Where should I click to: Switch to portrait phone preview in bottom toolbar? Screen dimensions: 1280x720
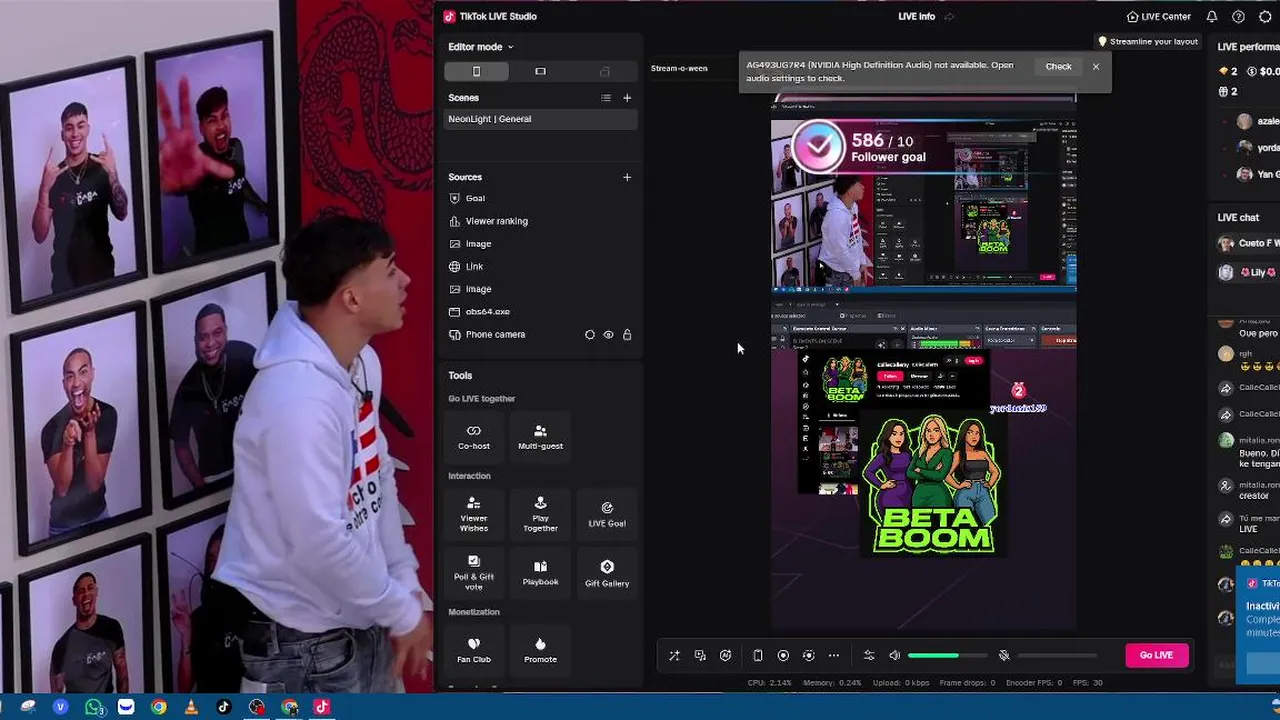pyautogui.click(x=758, y=656)
